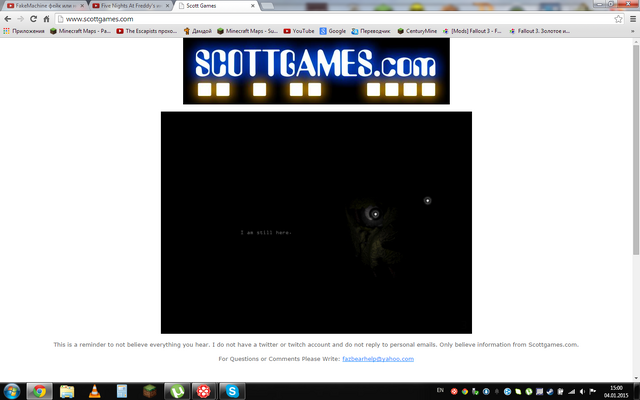Open a new browser tab
Image resolution: width=640 pixels, height=400 pixels.
pyautogui.click(x=267, y=6)
